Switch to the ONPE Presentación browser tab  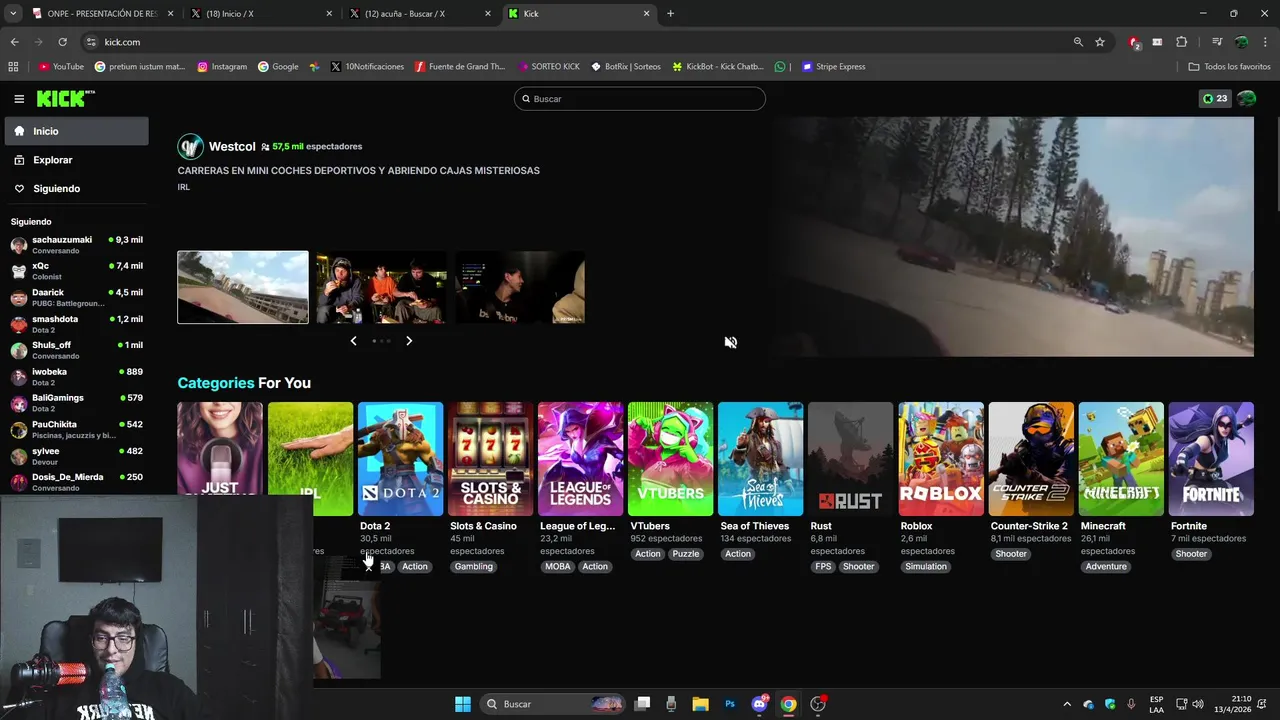pyautogui.click(x=101, y=13)
